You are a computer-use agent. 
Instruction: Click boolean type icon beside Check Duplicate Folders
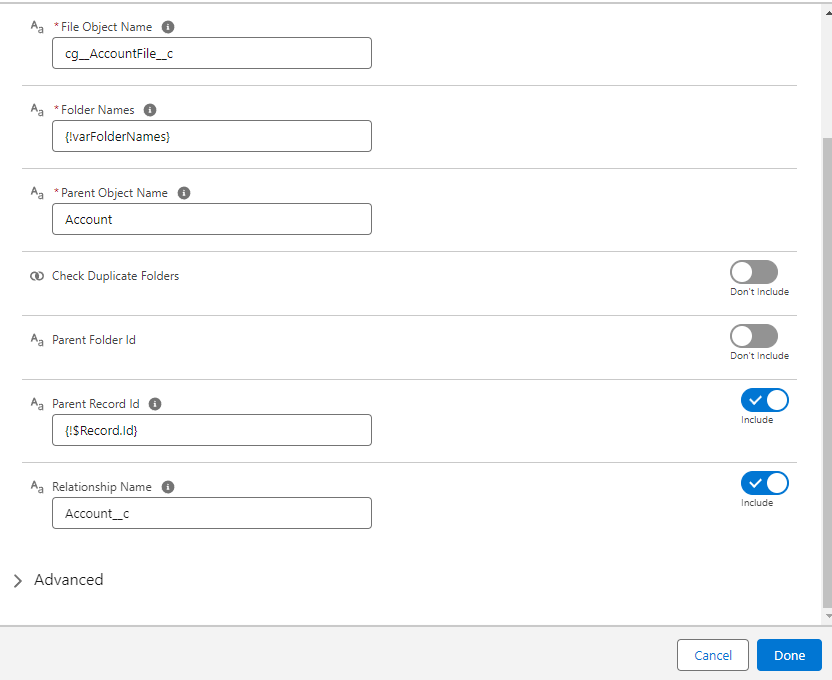click(37, 276)
